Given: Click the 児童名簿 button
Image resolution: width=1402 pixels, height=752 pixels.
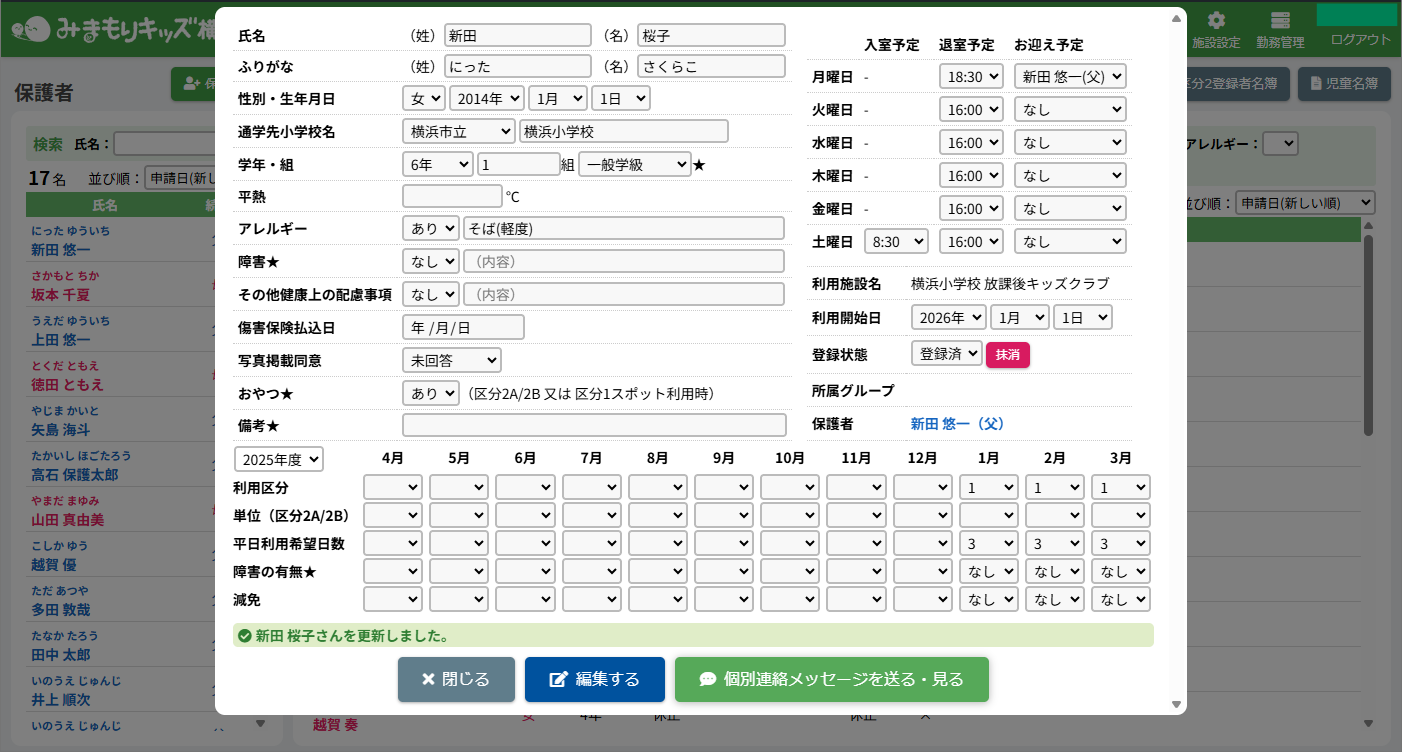Looking at the screenshot, I should pyautogui.click(x=1344, y=85).
